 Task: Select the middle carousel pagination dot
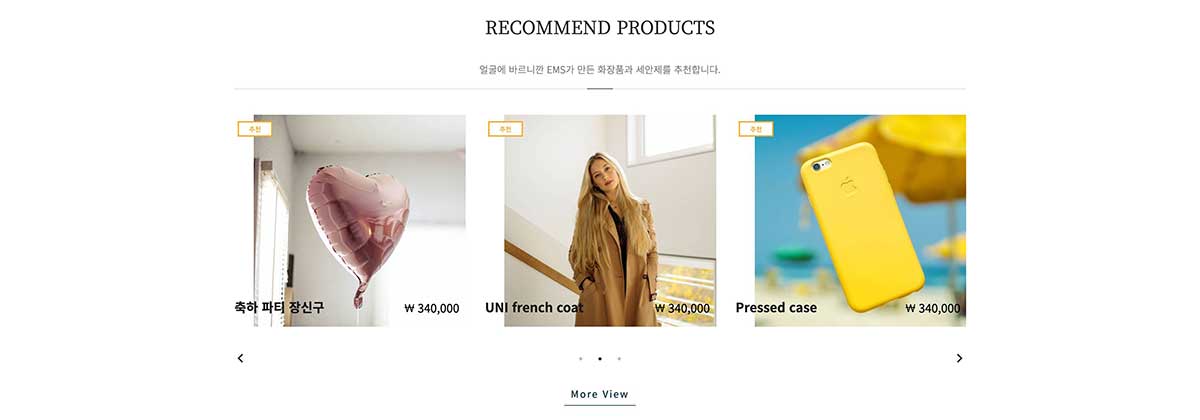pyautogui.click(x=600, y=358)
